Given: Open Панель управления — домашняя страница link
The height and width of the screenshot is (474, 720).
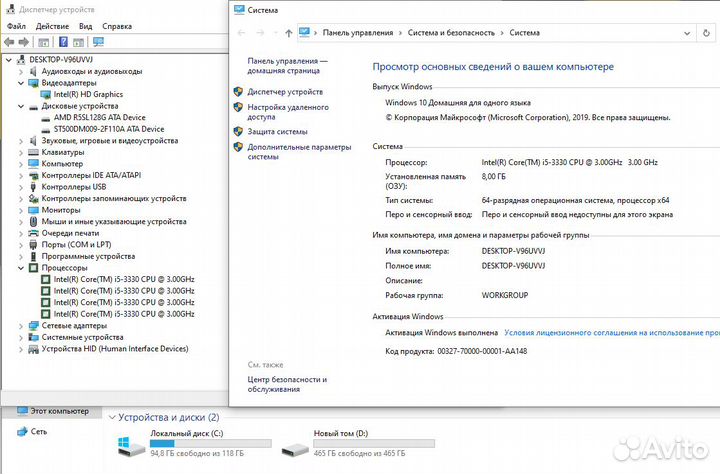Looking at the screenshot, I should pyautogui.click(x=287, y=66).
